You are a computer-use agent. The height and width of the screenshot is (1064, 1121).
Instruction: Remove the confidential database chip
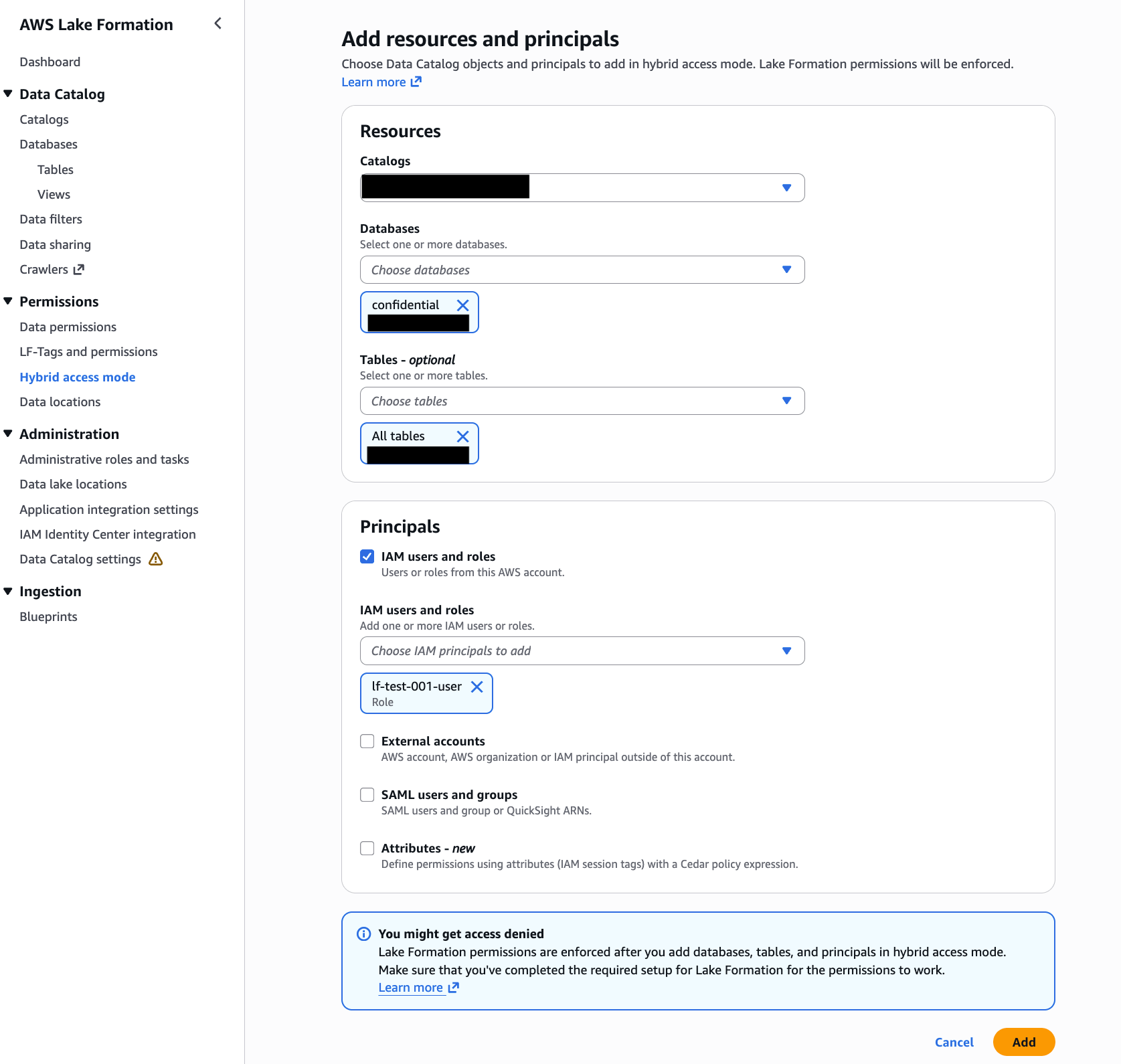(x=462, y=305)
